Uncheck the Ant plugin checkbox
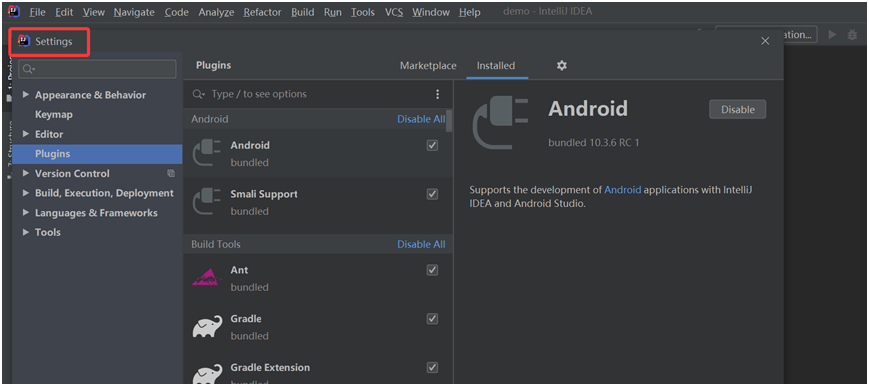The height and width of the screenshot is (386, 869). pyautogui.click(x=432, y=270)
